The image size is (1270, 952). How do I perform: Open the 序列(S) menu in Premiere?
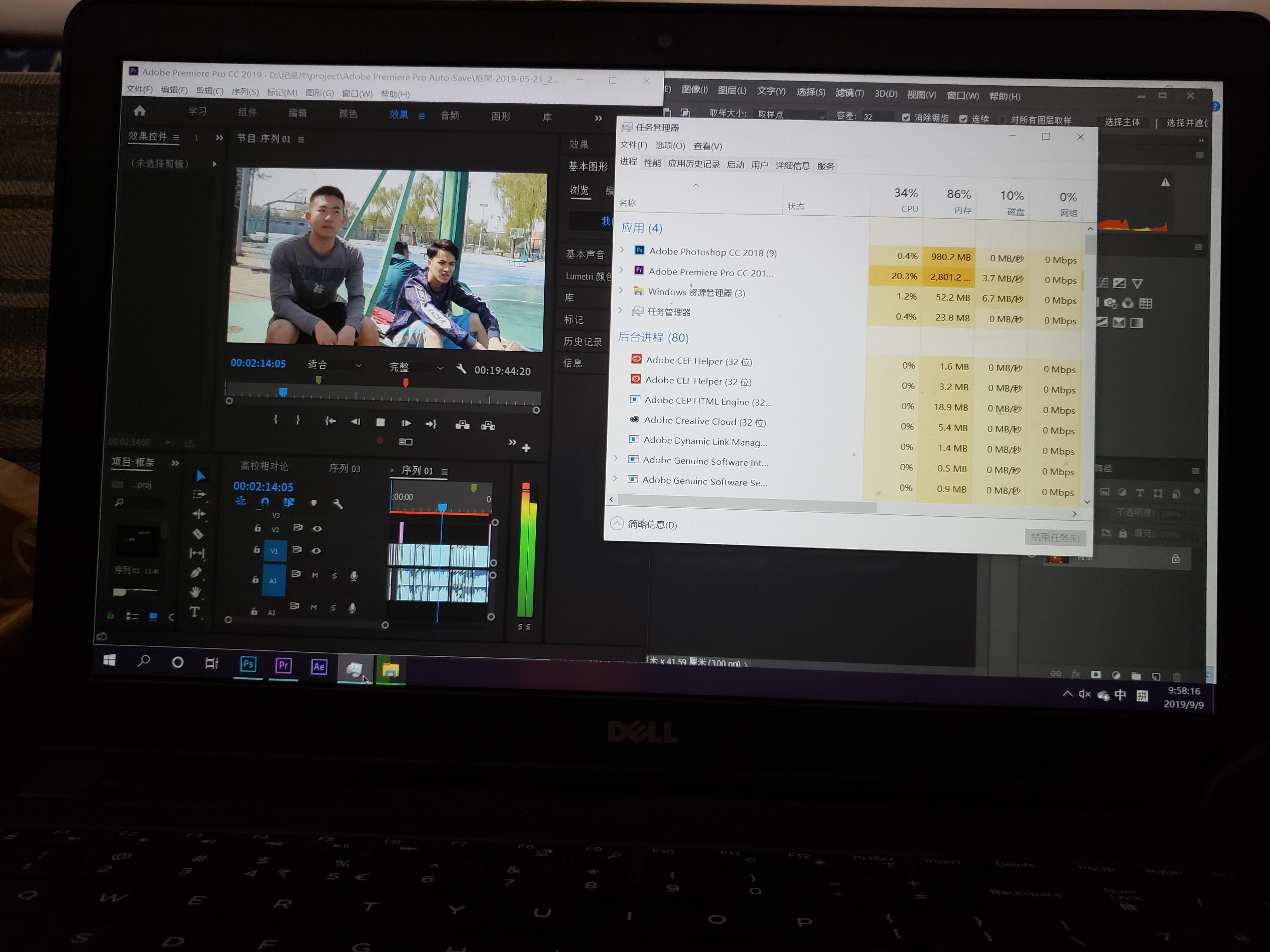point(245,92)
